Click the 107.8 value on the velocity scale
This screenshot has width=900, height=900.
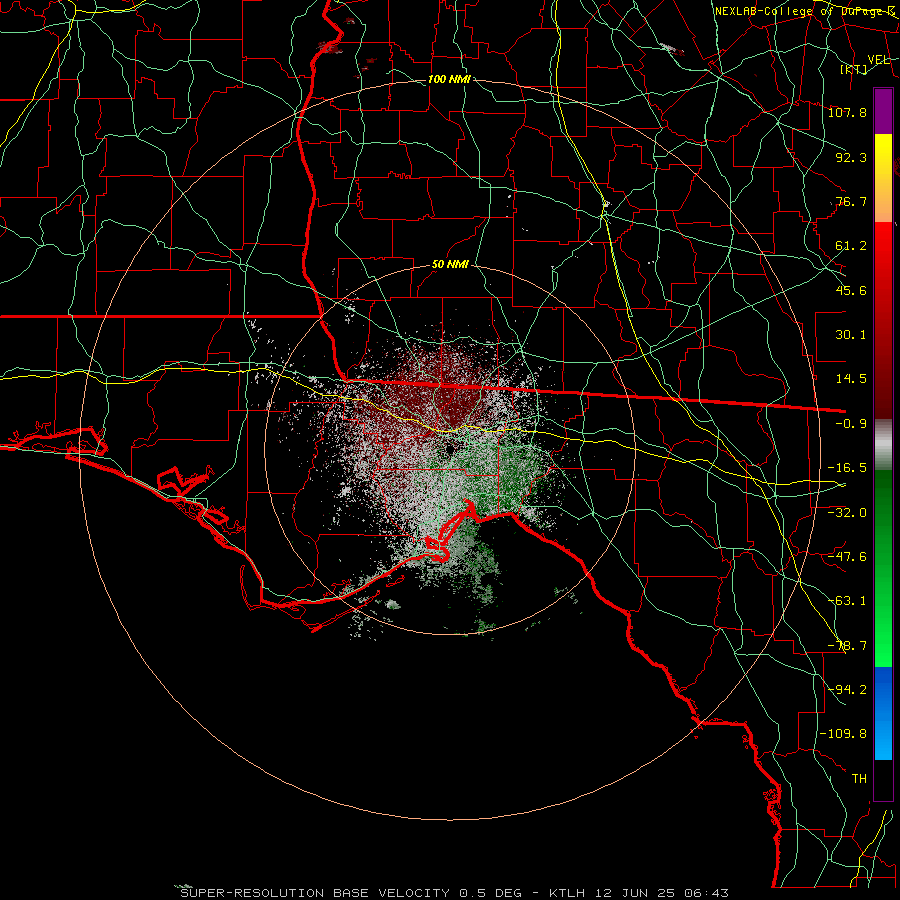pyautogui.click(x=847, y=112)
